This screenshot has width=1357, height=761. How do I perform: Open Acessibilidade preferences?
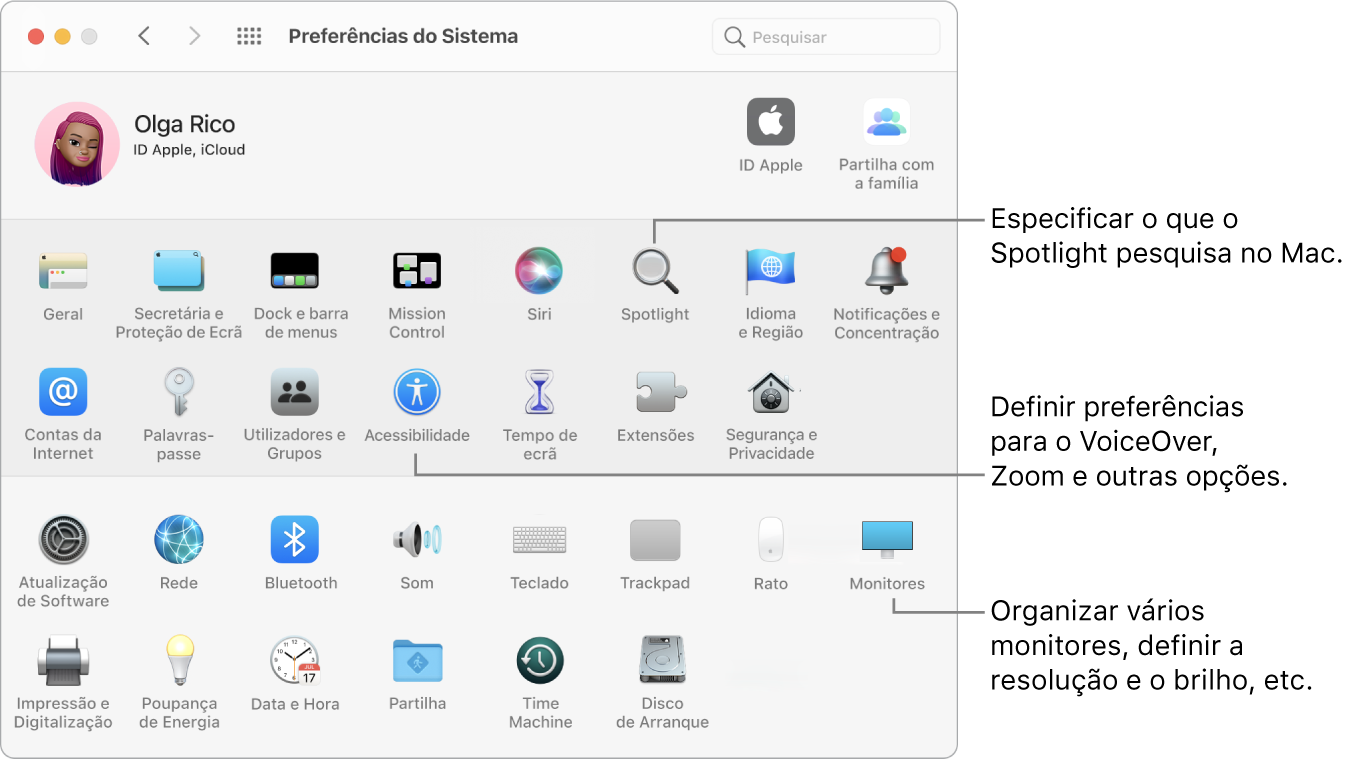click(417, 392)
